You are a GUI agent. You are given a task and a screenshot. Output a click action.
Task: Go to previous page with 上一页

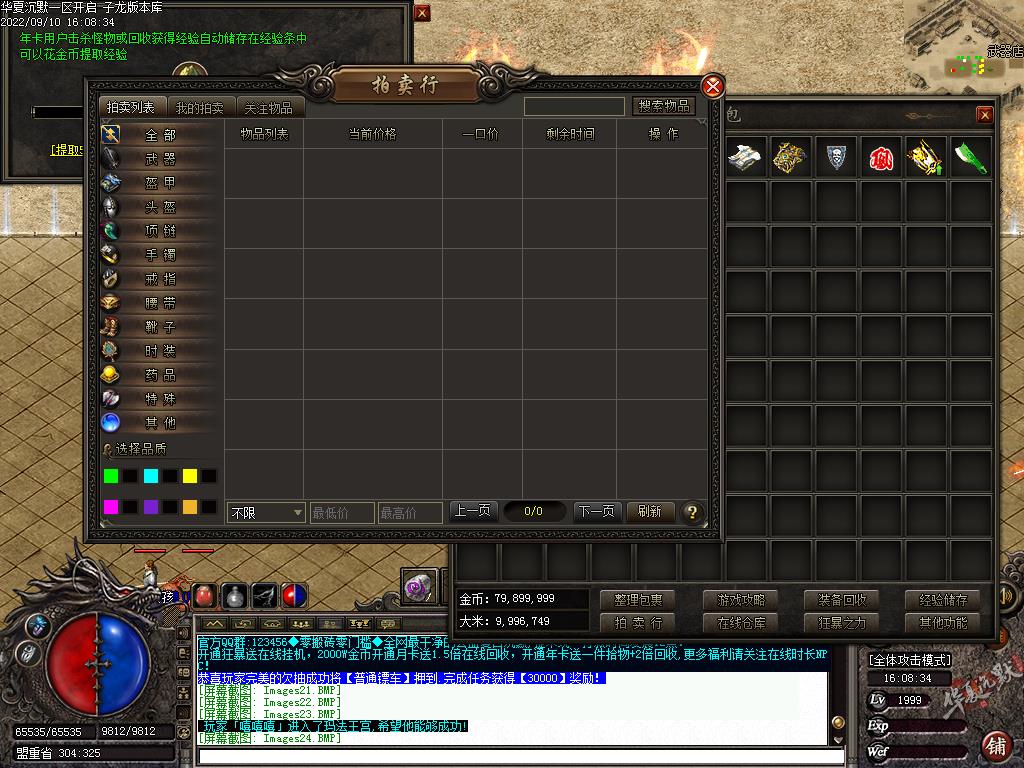tap(473, 511)
